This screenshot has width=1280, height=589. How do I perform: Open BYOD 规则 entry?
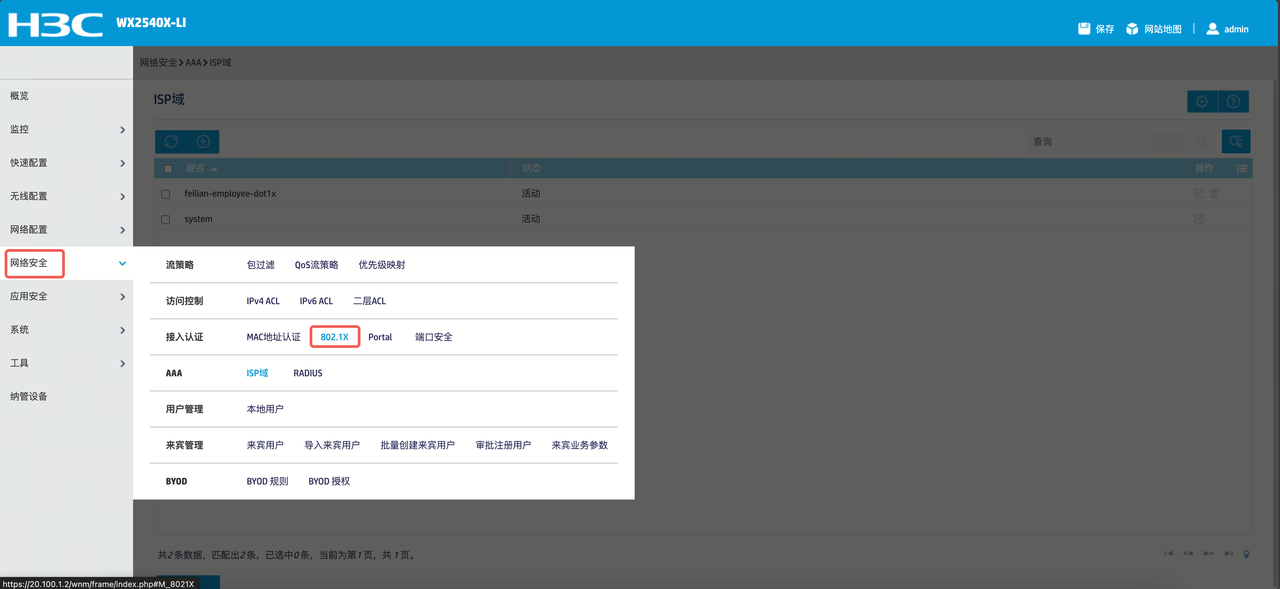[x=267, y=481]
